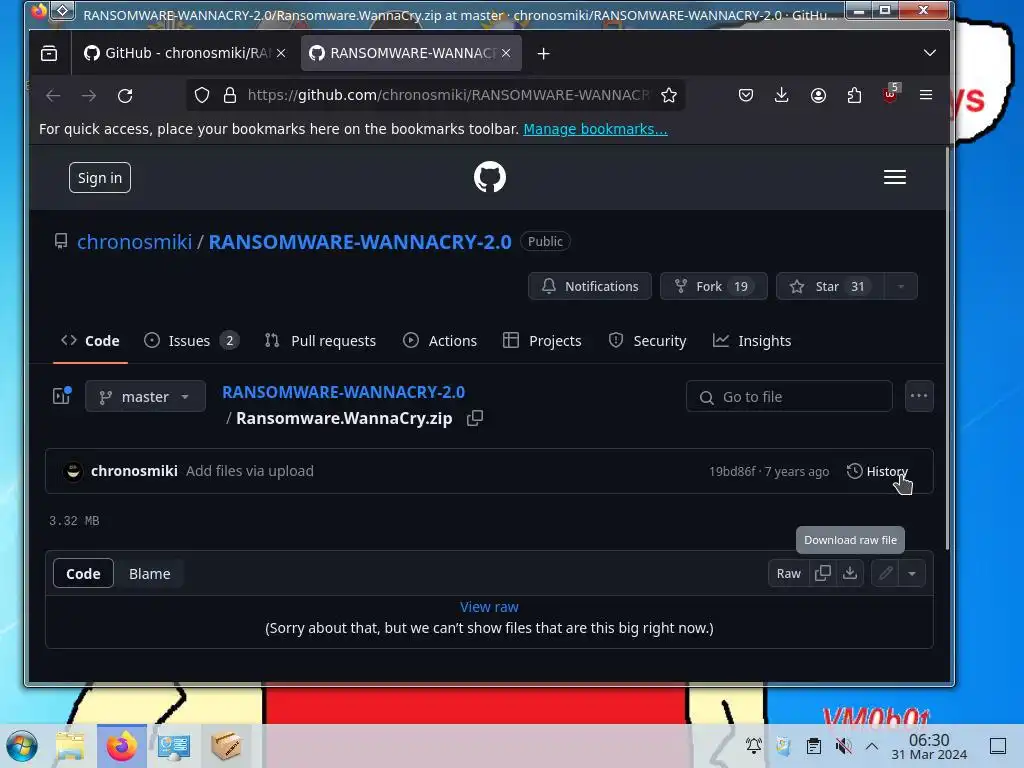
Task: Open the Security tab
Action: tap(647, 341)
